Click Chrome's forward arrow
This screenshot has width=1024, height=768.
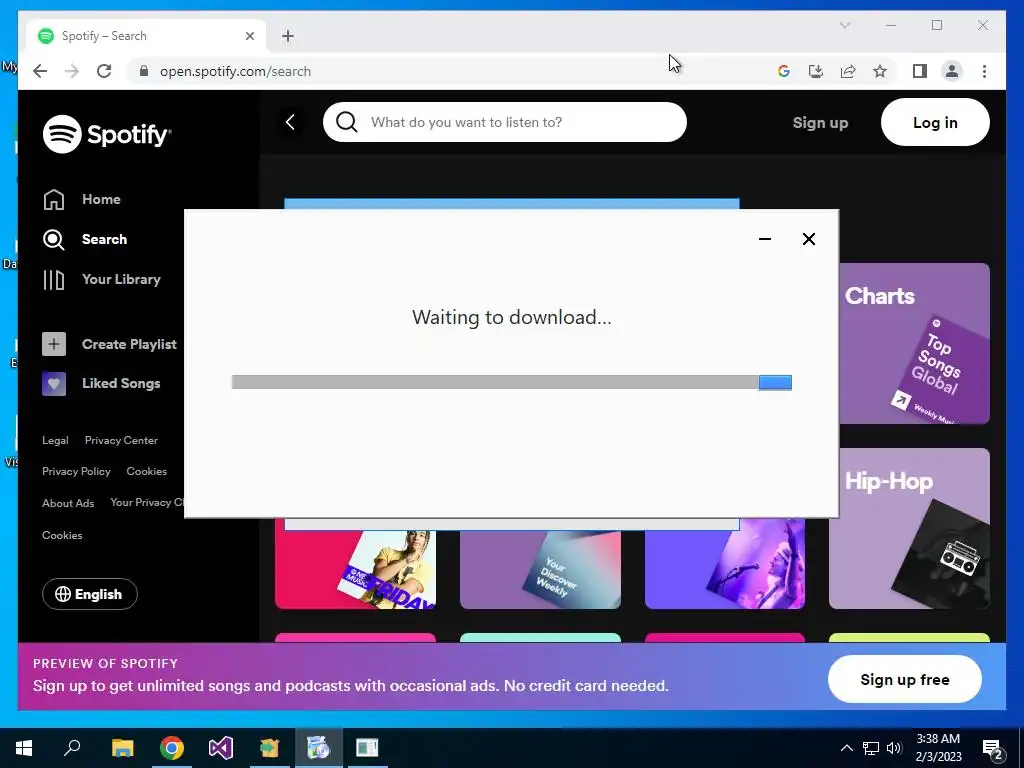pos(72,71)
